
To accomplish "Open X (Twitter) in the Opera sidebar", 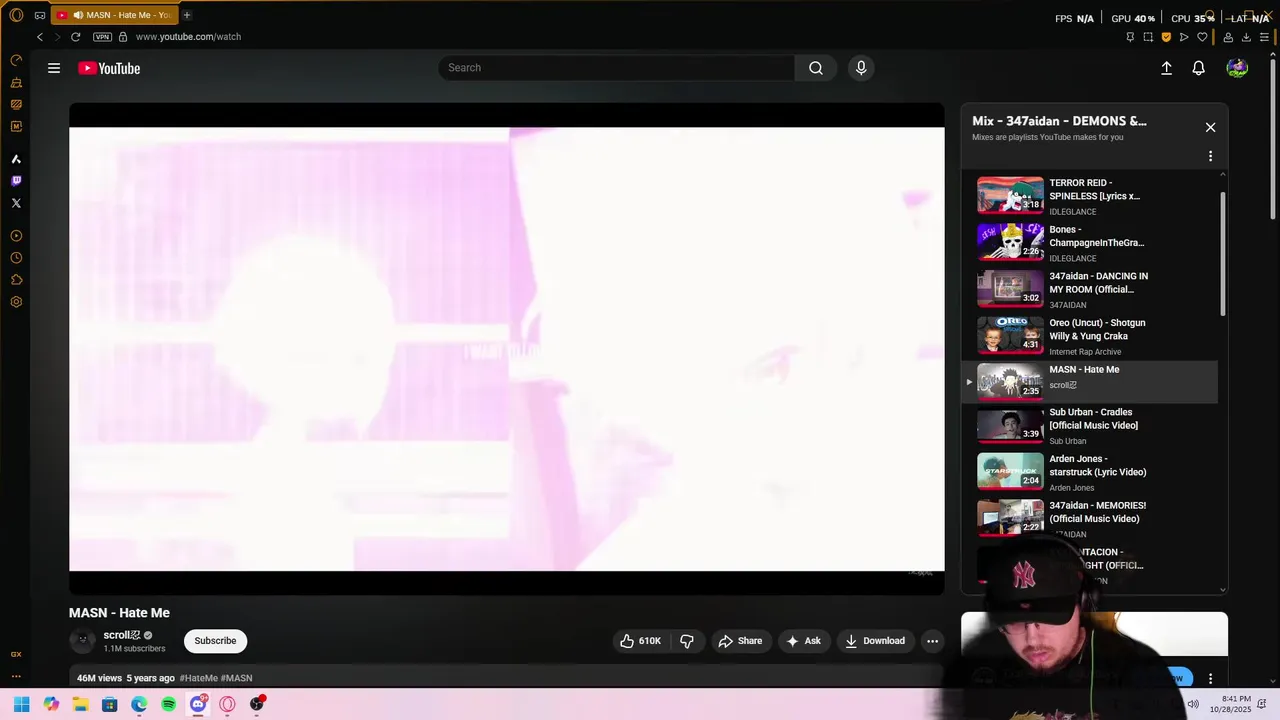I will coord(16,203).
